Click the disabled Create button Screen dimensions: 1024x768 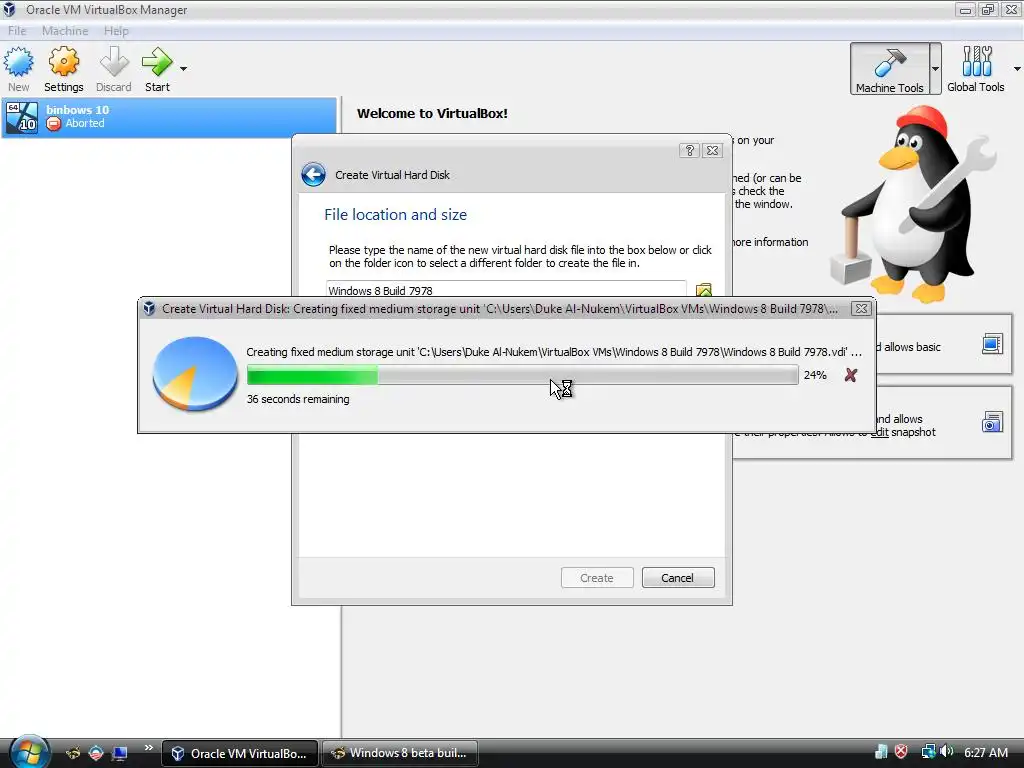[597, 578]
